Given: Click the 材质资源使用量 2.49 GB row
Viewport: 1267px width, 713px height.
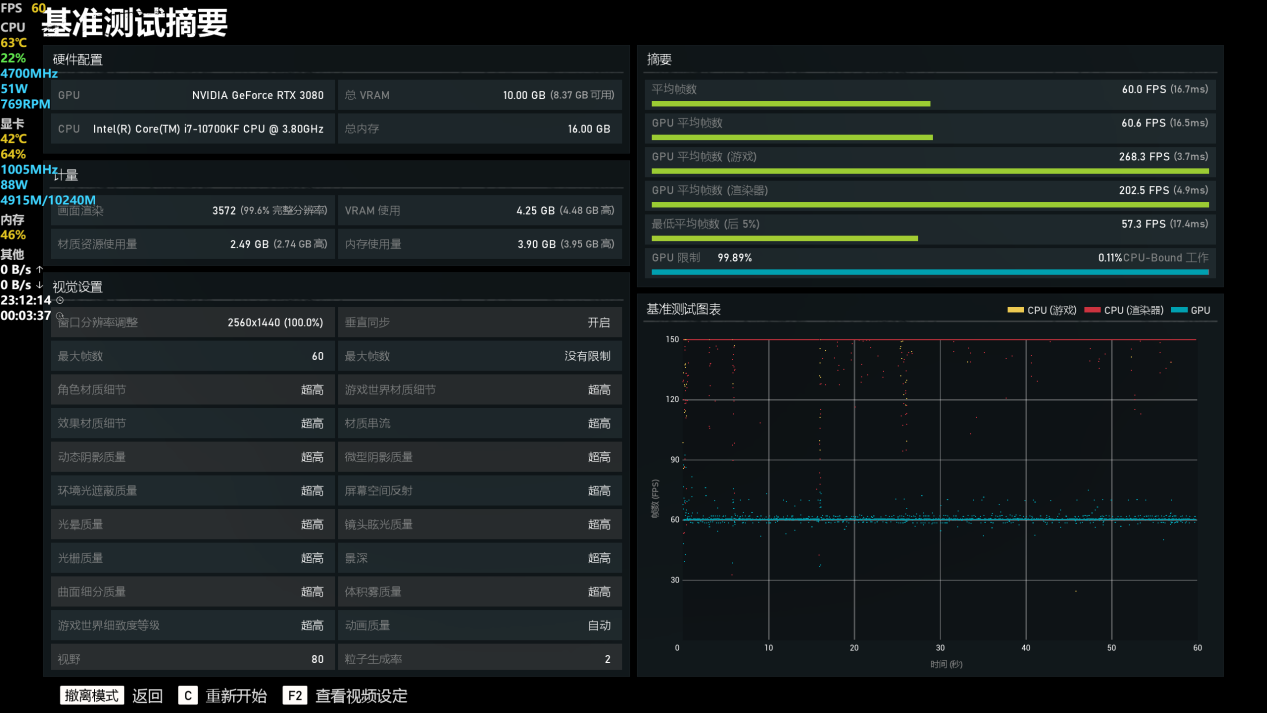Looking at the screenshot, I should 193,244.
